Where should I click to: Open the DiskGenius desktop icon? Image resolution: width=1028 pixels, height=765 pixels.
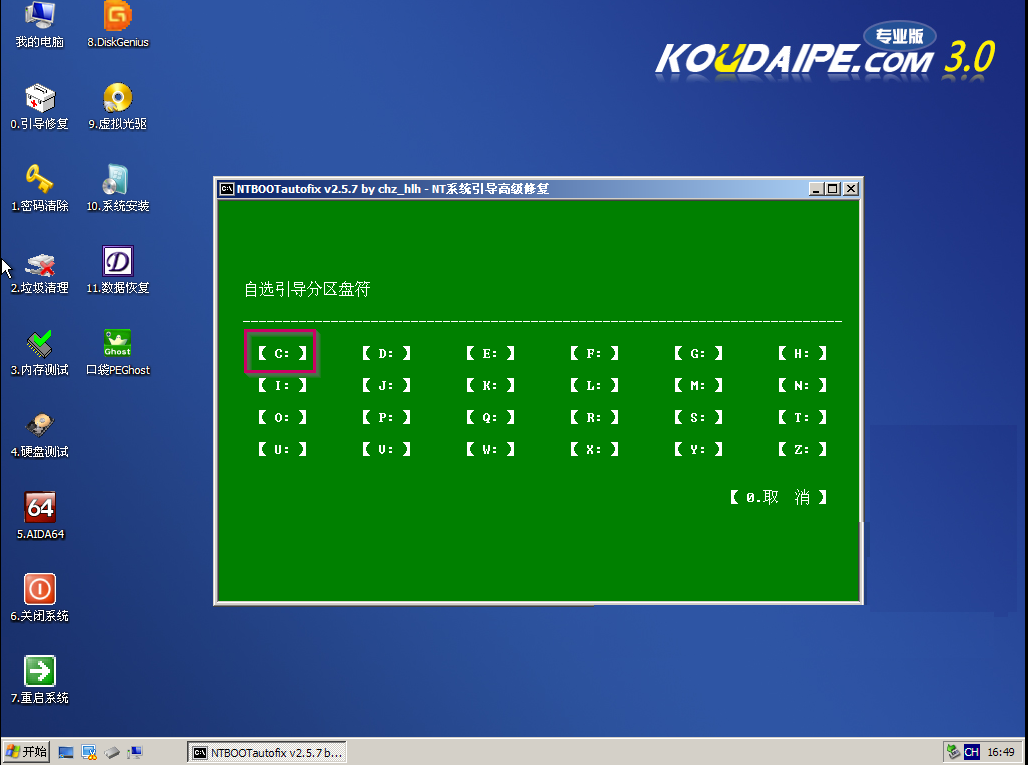tap(118, 17)
